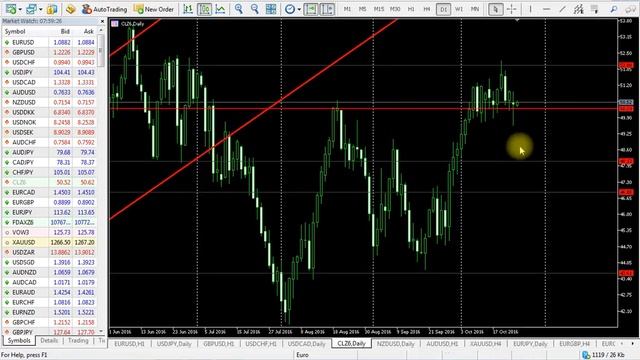Select USDJPY row in Market Watch

click(x=49, y=72)
